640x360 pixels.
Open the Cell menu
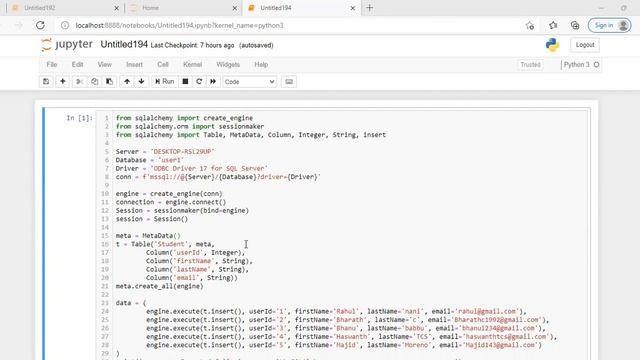162,64
